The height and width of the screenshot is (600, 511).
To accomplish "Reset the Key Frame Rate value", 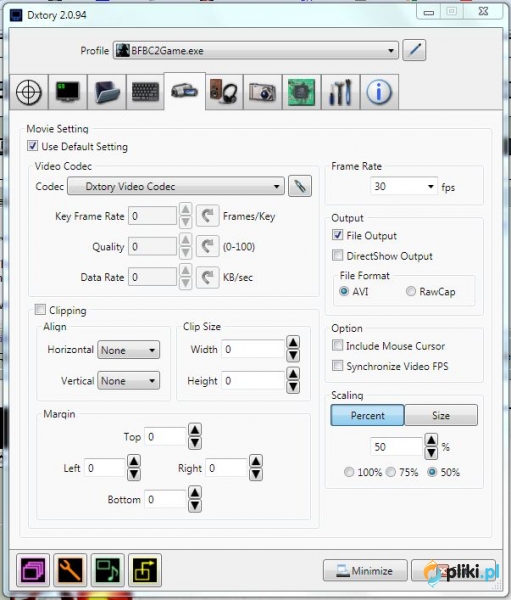I will coord(207,216).
